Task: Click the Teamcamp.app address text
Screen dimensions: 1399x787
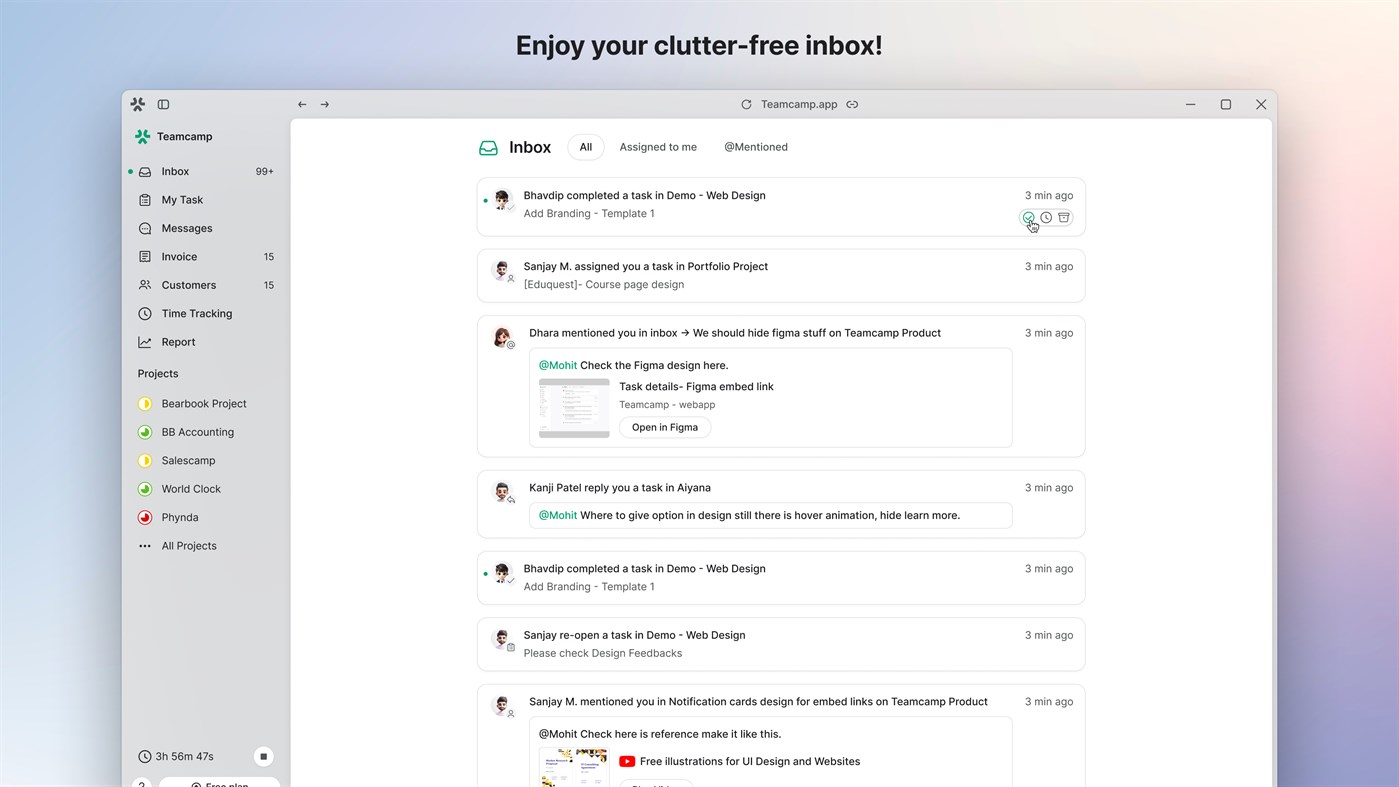Action: tap(799, 104)
